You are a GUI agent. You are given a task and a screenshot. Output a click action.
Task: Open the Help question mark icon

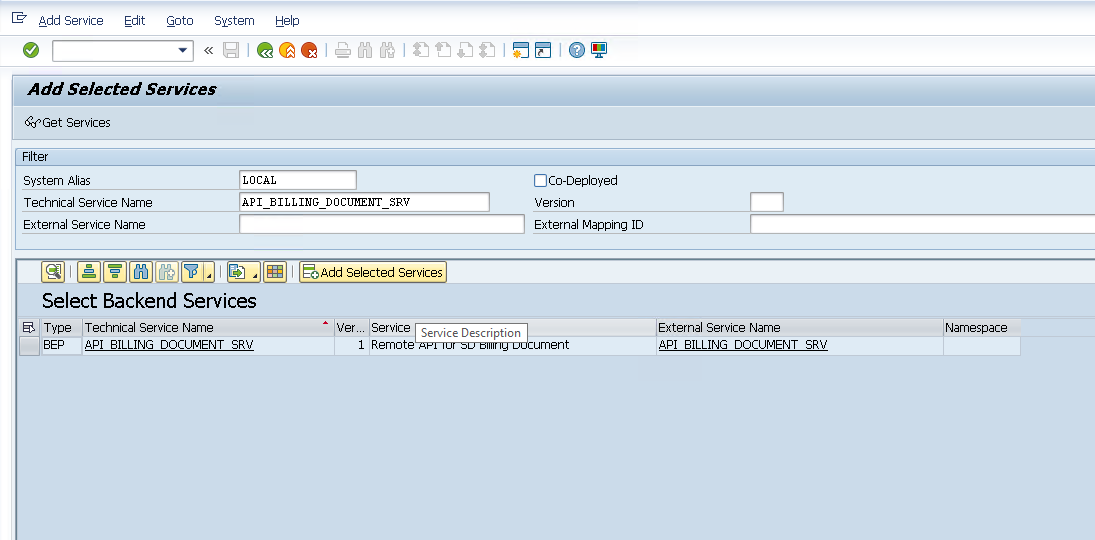click(x=577, y=50)
